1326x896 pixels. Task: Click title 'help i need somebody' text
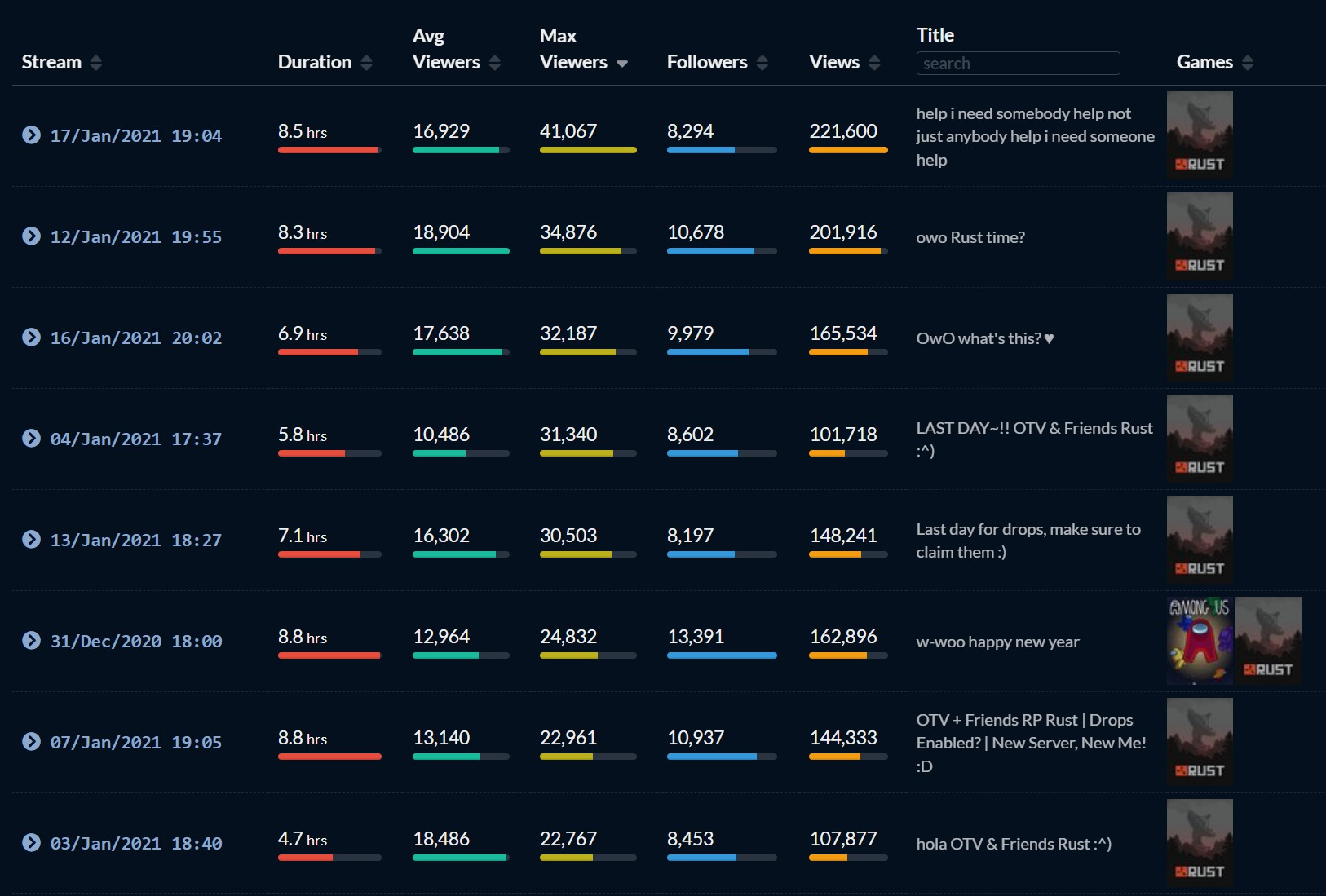pyautogui.click(x=1035, y=136)
